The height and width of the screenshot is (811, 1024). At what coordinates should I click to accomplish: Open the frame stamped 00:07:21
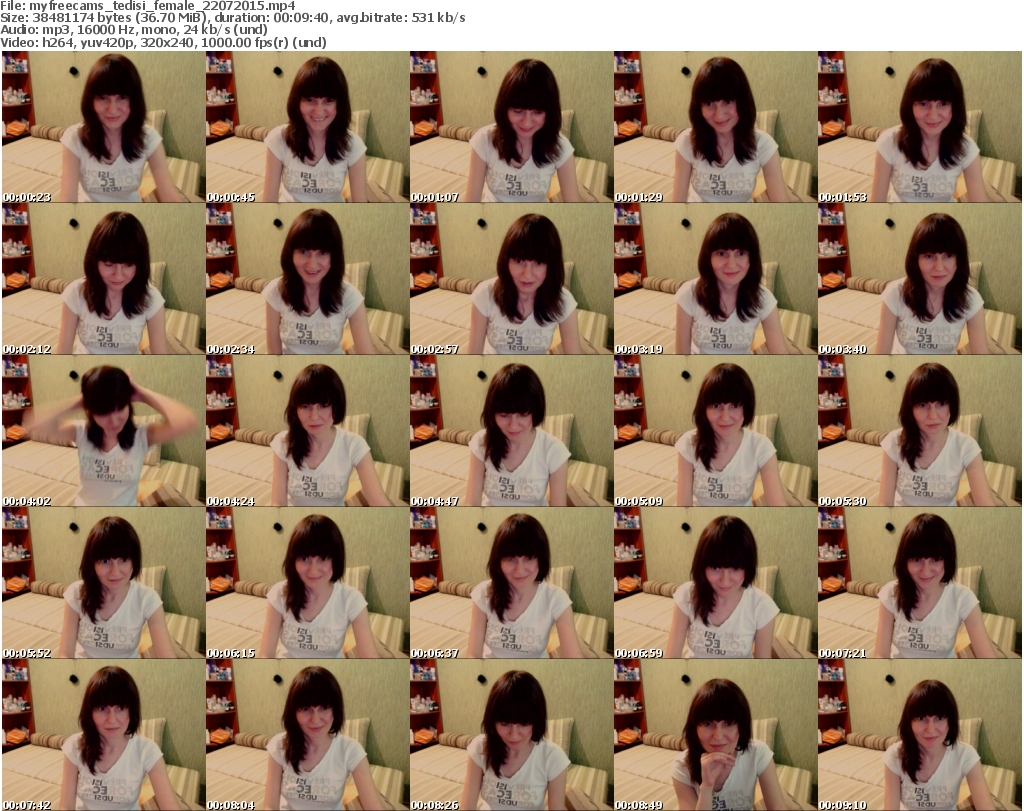[x=920, y=583]
